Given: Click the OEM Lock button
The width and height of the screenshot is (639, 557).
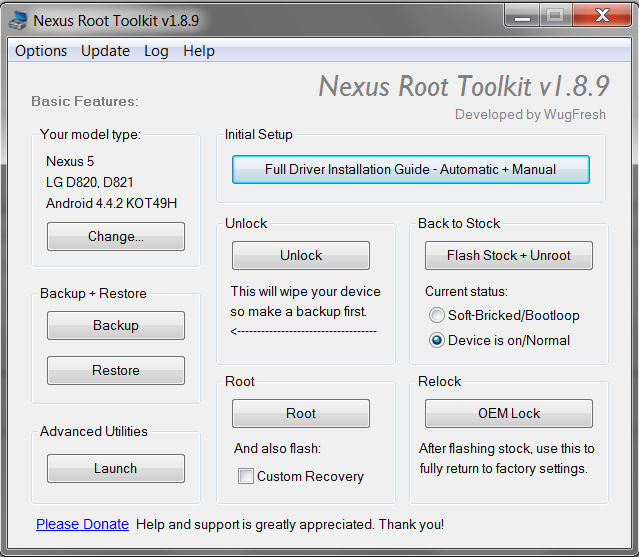Looking at the screenshot, I should click(508, 414).
